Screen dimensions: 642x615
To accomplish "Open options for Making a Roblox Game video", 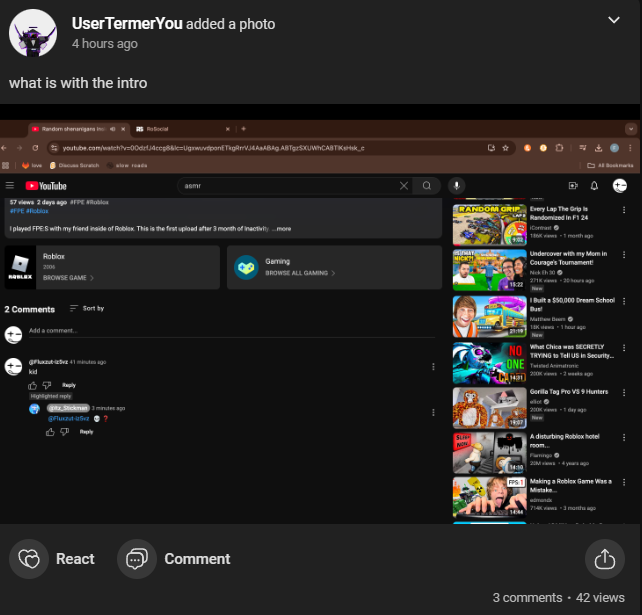I will tap(624, 482).
